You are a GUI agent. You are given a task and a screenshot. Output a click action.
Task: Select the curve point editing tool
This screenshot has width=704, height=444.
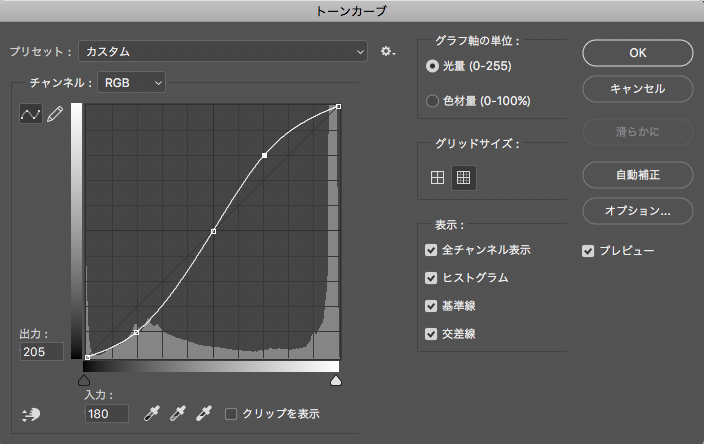pos(31,114)
